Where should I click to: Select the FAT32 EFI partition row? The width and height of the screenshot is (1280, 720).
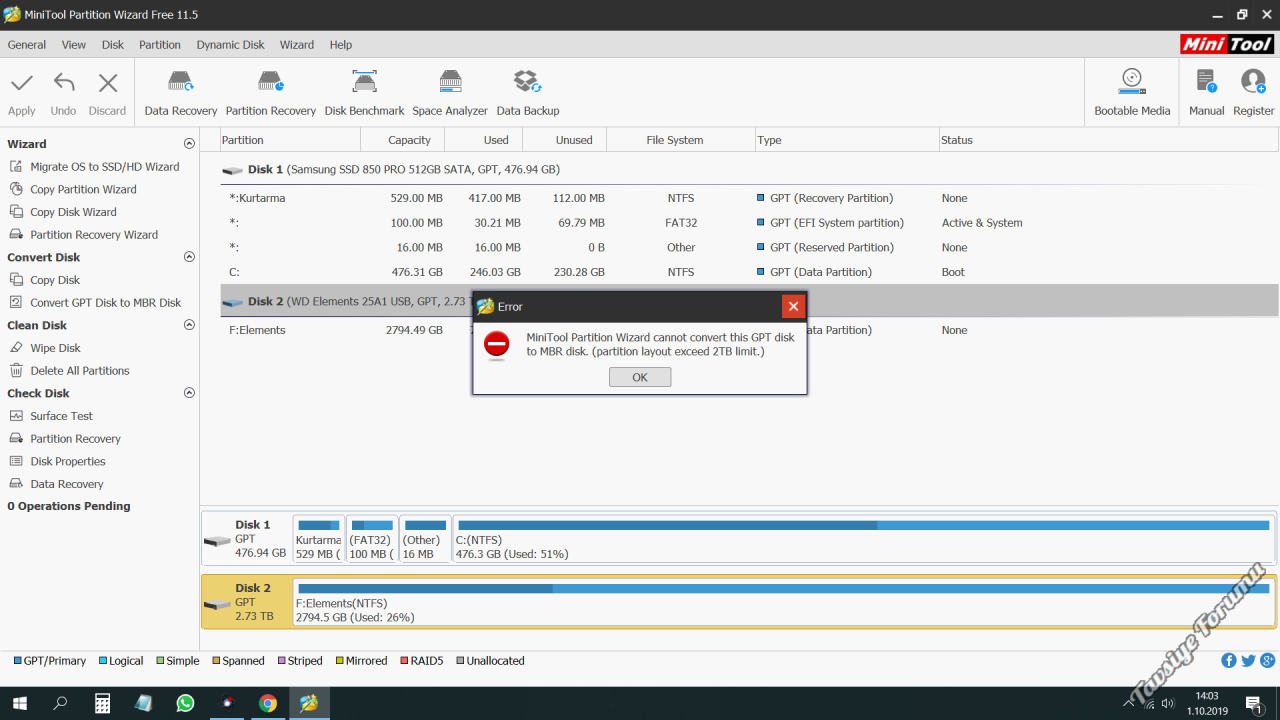coord(749,223)
